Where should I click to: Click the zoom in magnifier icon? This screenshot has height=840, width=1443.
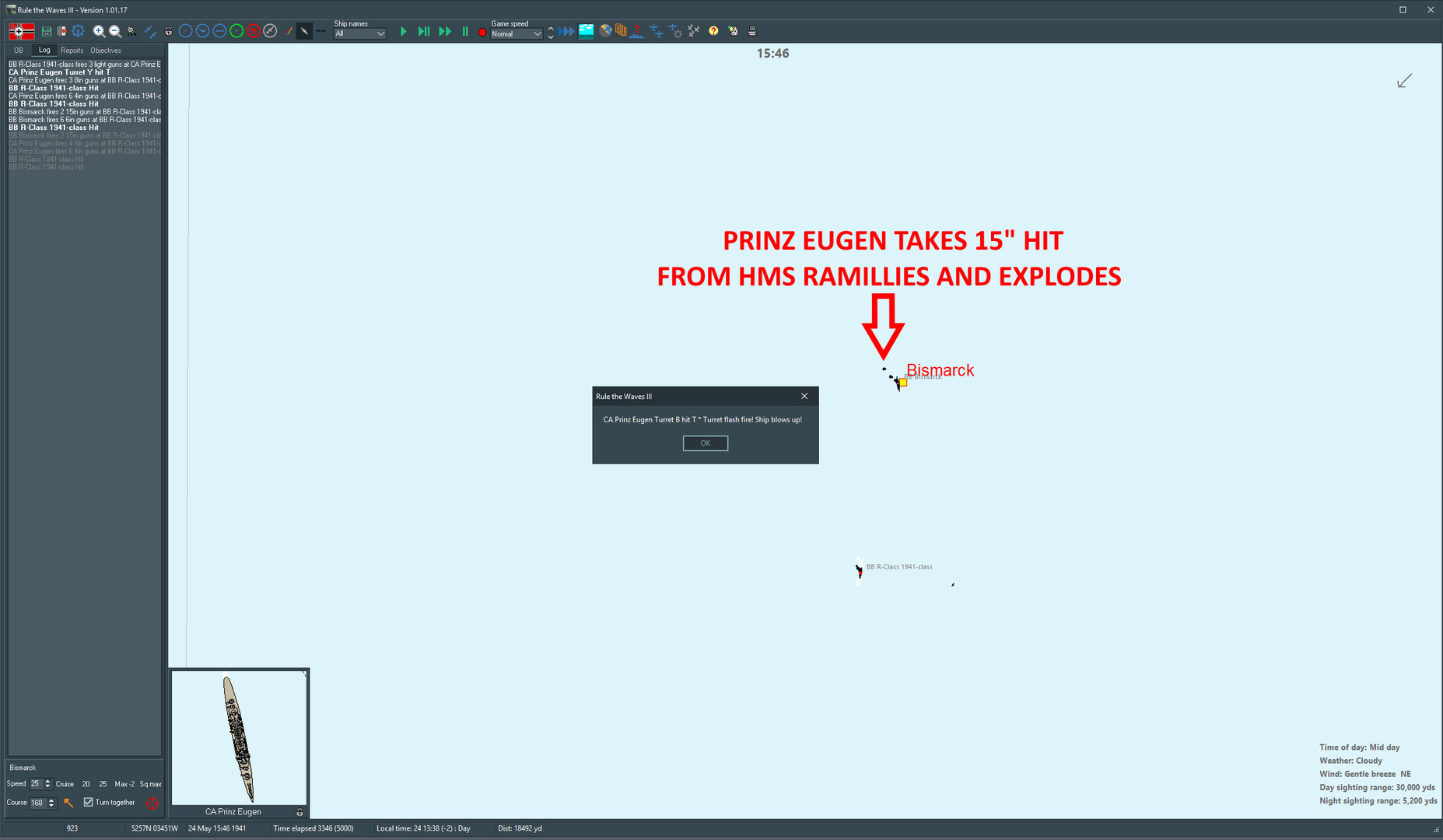[99, 31]
